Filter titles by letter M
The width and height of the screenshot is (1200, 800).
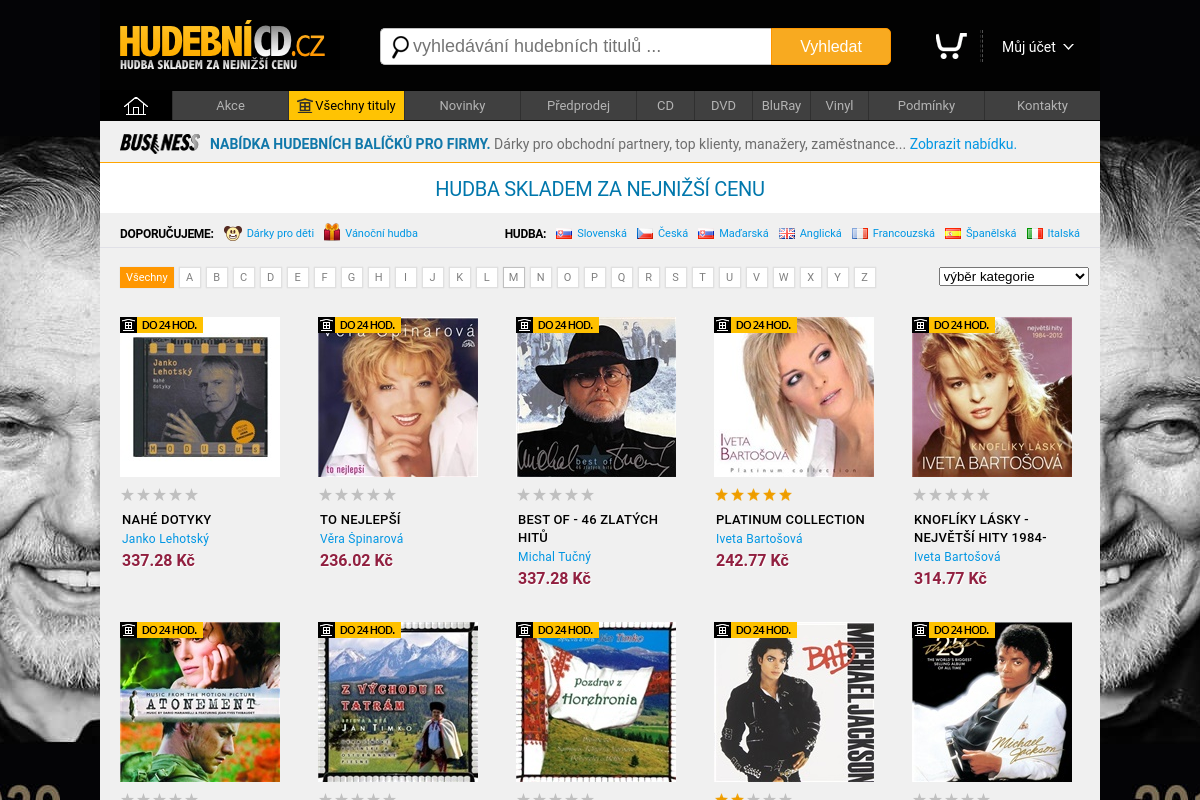[514, 277]
